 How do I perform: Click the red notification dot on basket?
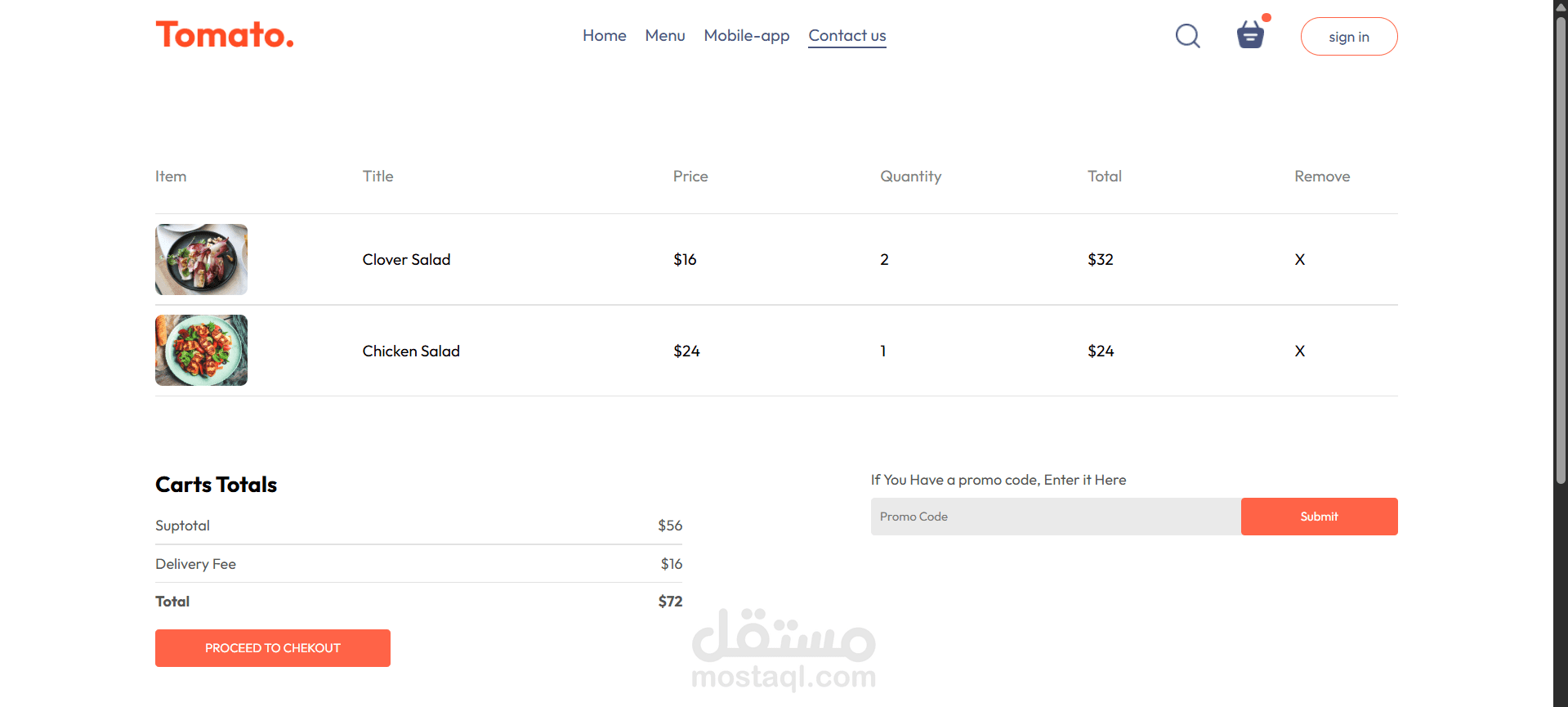[x=1266, y=17]
